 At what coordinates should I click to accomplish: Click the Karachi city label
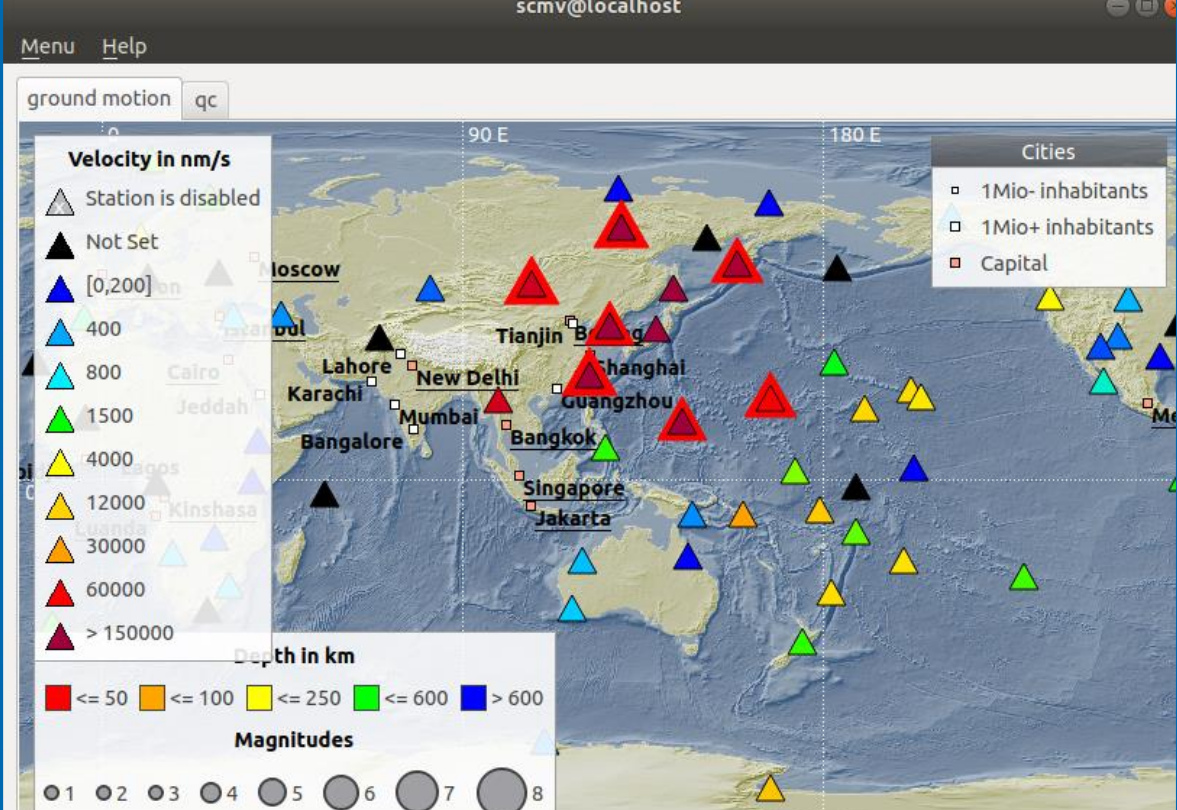(x=325, y=393)
